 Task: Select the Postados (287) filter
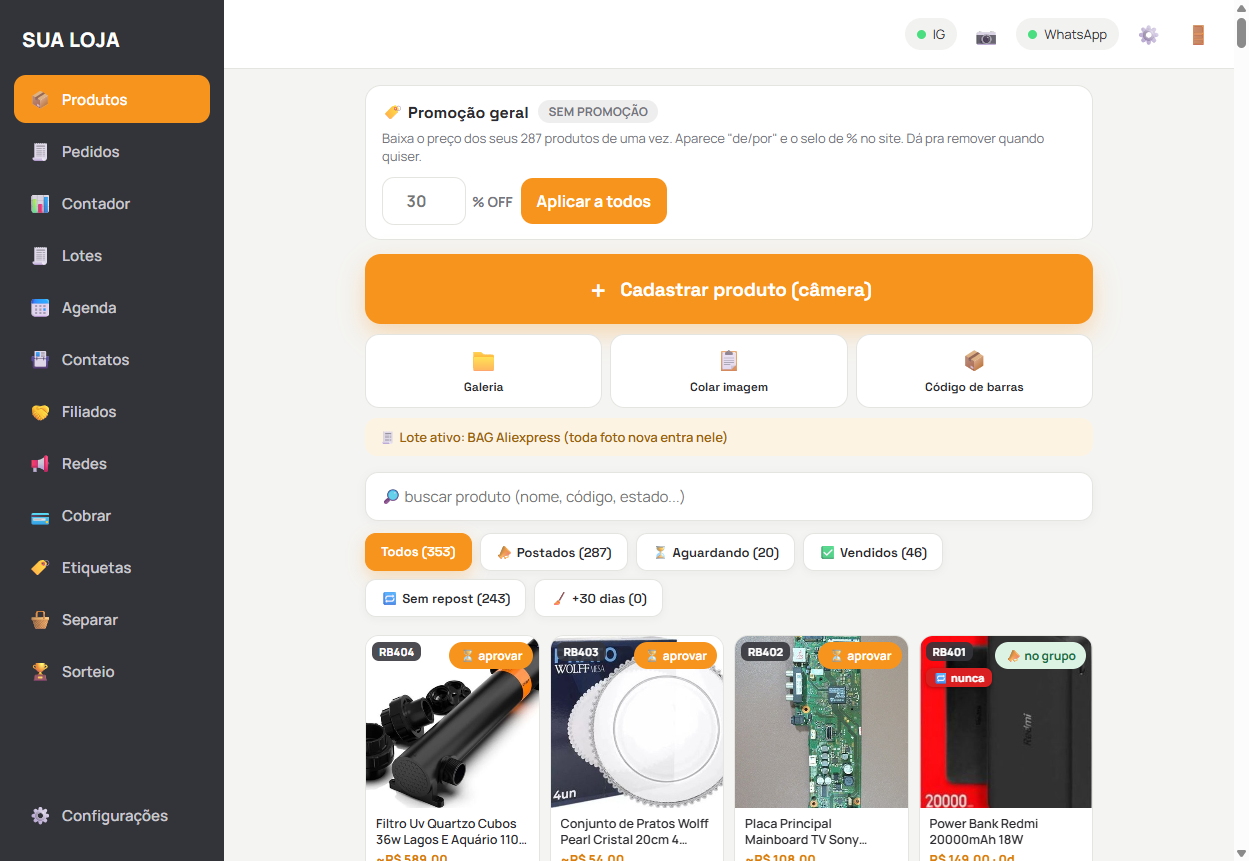tap(554, 552)
